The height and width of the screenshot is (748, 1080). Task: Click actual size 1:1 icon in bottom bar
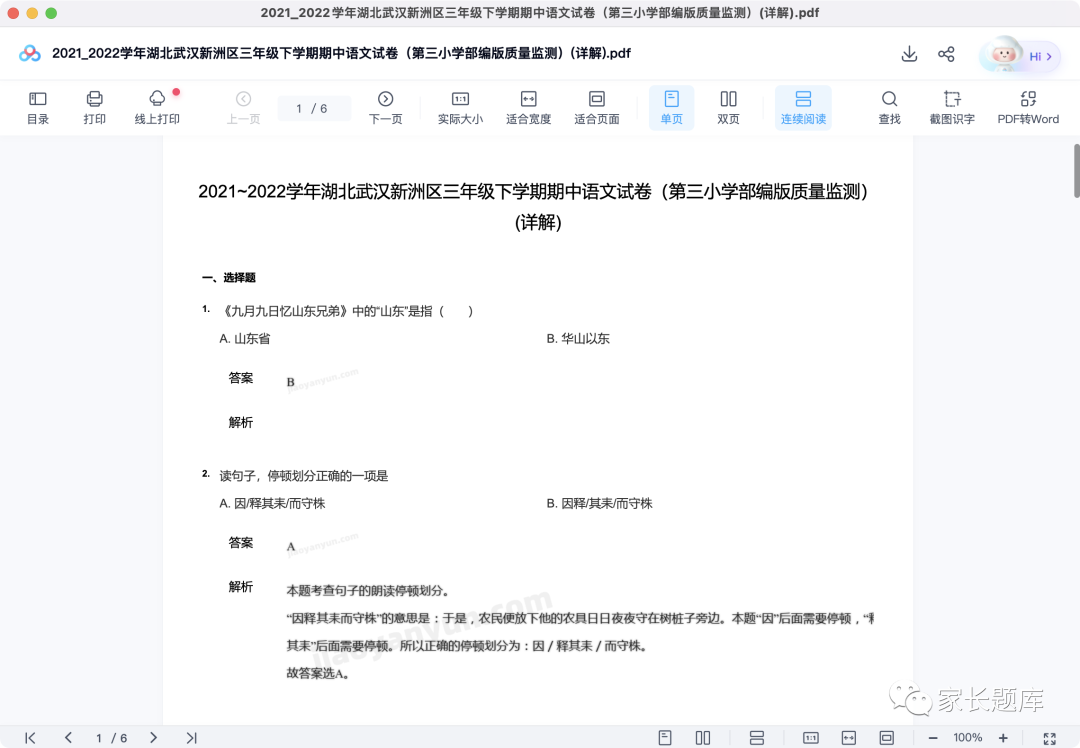(x=811, y=738)
